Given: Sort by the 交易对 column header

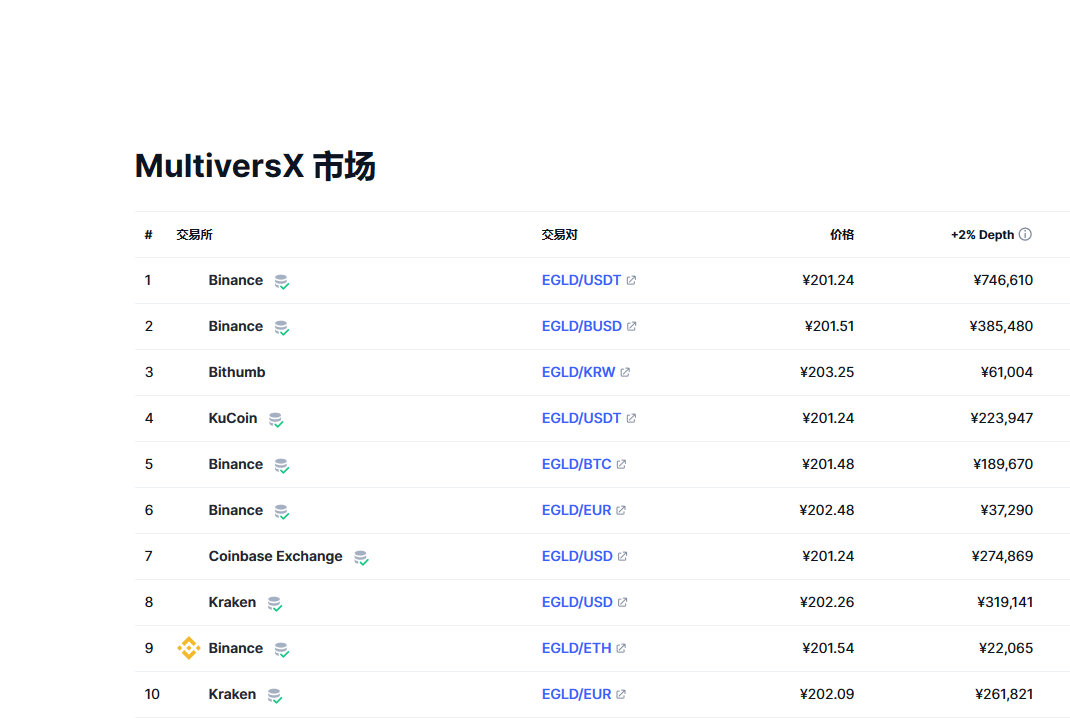Looking at the screenshot, I should pyautogui.click(x=559, y=235).
